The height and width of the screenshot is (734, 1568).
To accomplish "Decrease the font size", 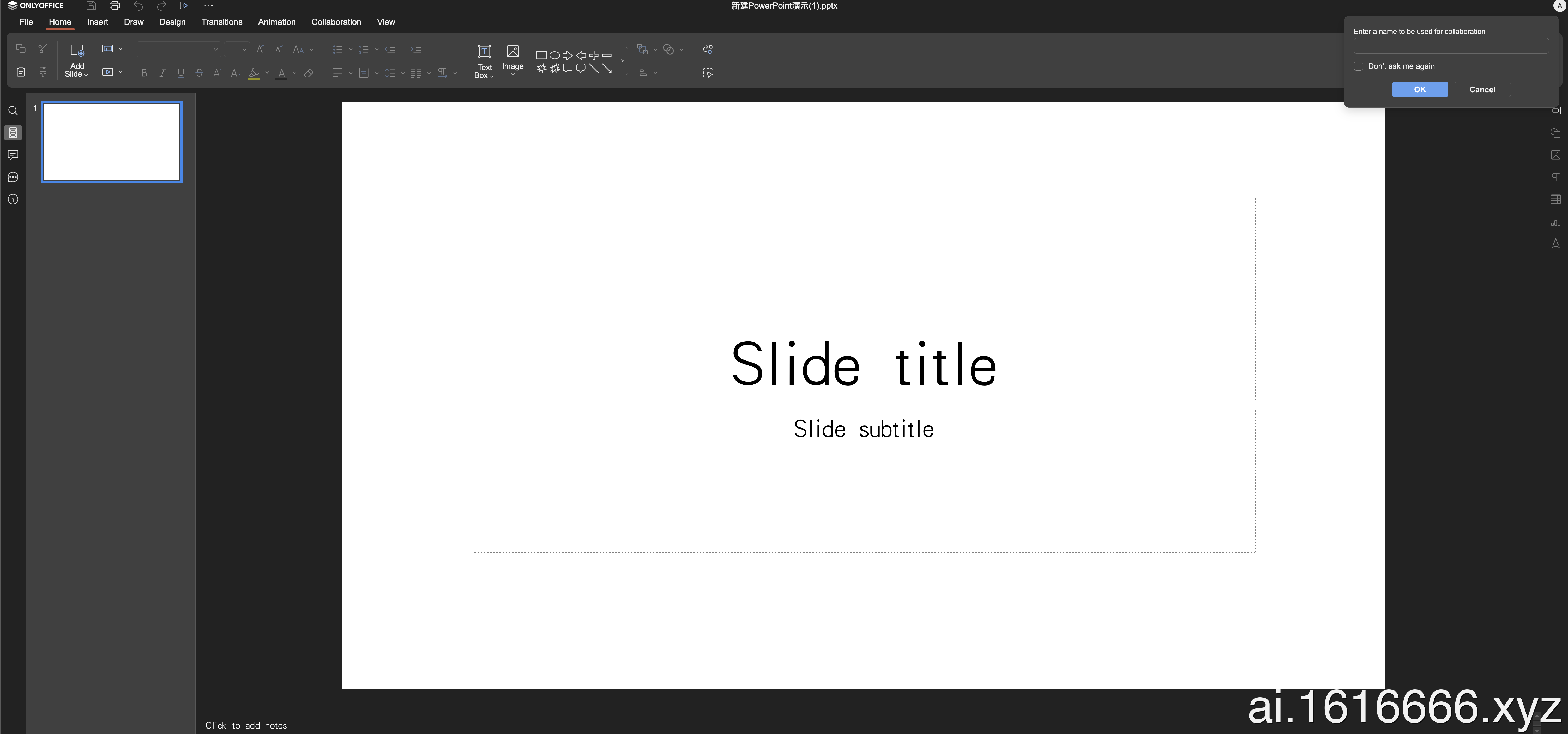I will [279, 49].
